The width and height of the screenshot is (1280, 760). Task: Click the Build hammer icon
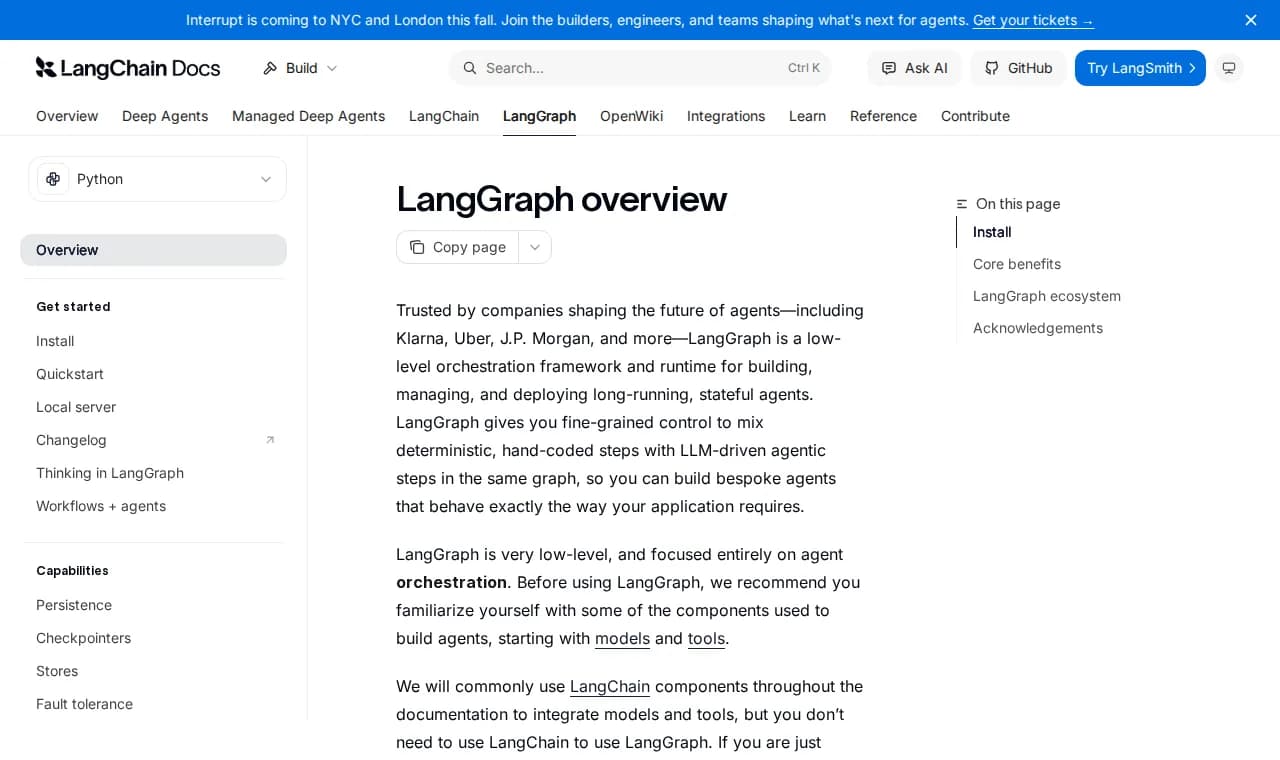tap(270, 68)
